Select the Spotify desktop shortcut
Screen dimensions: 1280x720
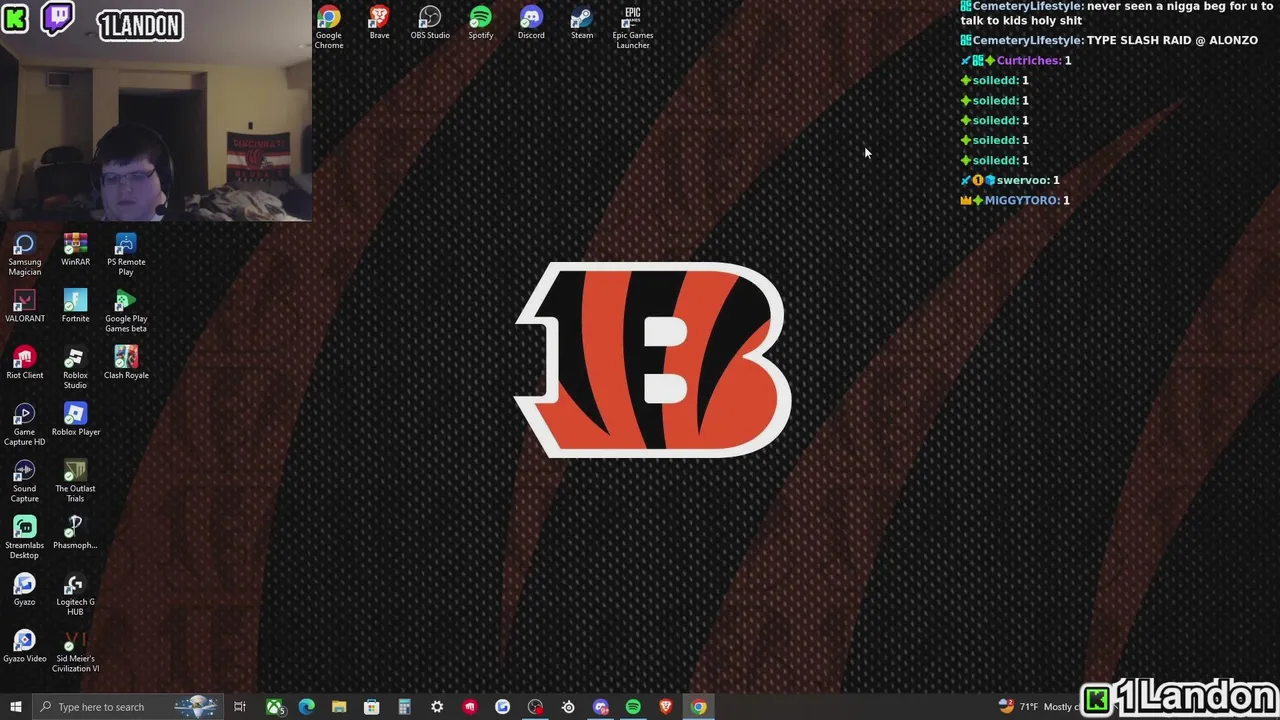(481, 23)
